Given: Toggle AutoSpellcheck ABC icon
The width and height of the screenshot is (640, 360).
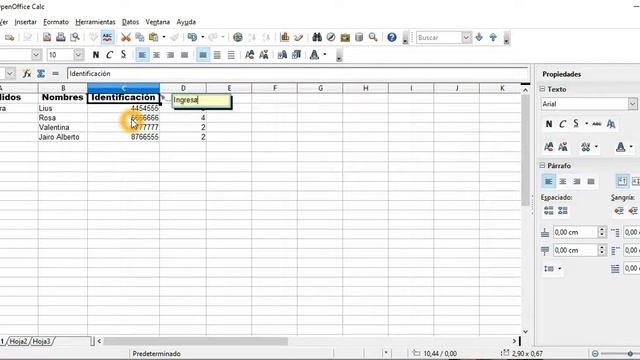Looking at the screenshot, I should (107, 38).
